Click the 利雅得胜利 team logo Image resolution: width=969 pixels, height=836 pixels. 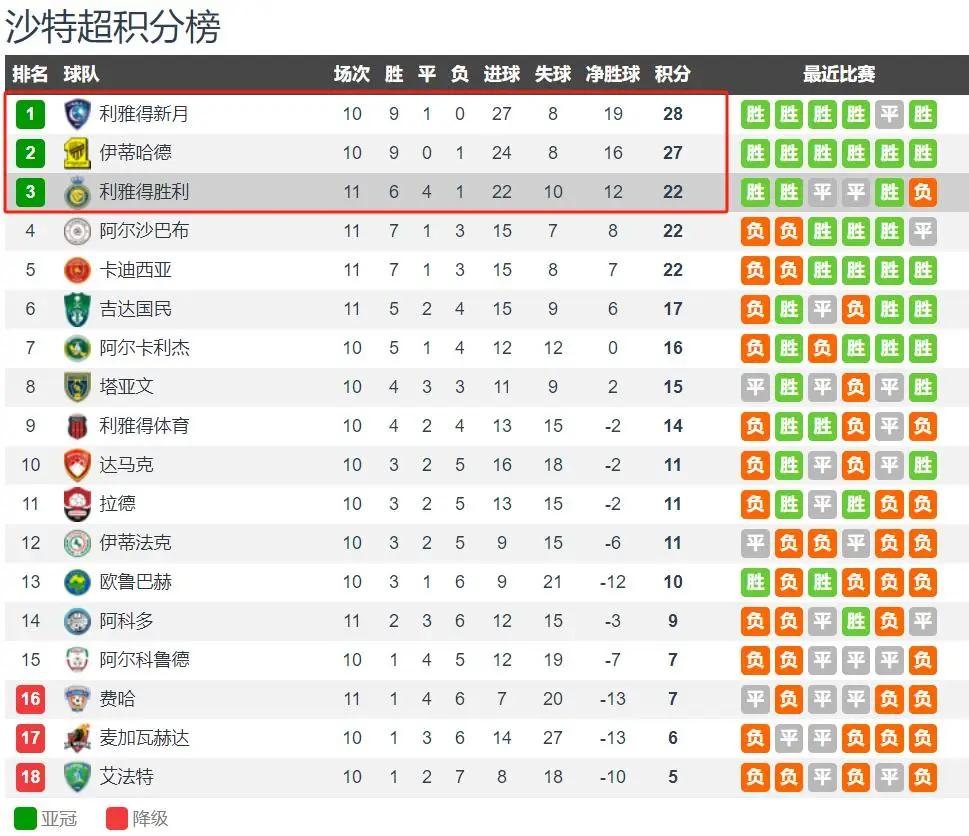pyautogui.click(x=77, y=192)
